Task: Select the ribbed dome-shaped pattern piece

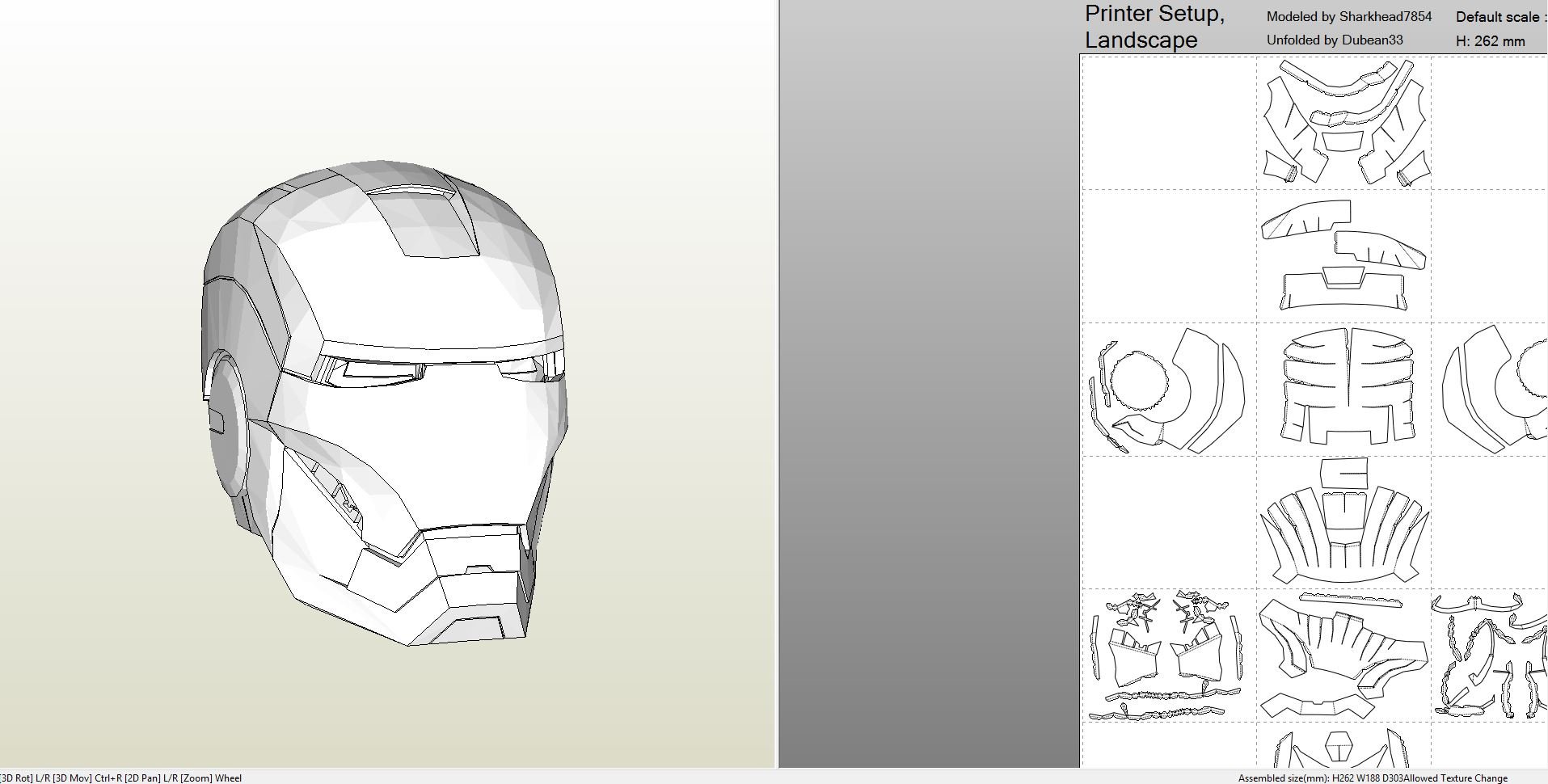Action: coord(1346,386)
